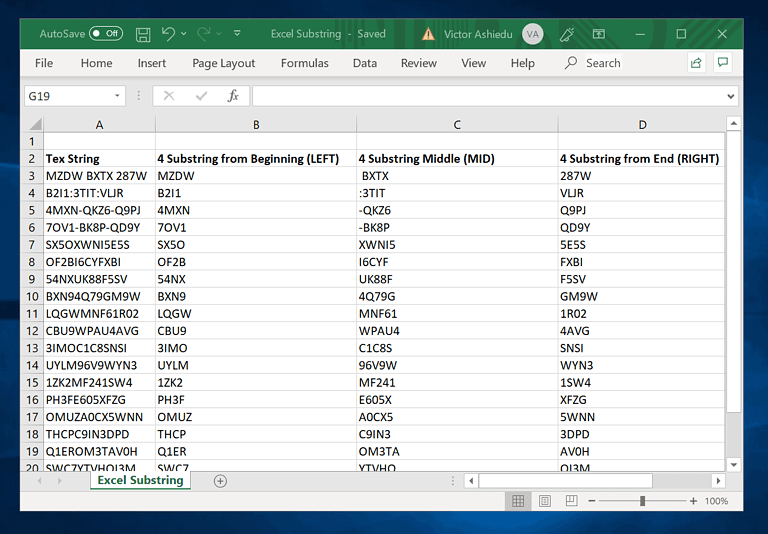768x534 pixels.
Task: Click the Insert Function fx icon
Action: point(233,96)
